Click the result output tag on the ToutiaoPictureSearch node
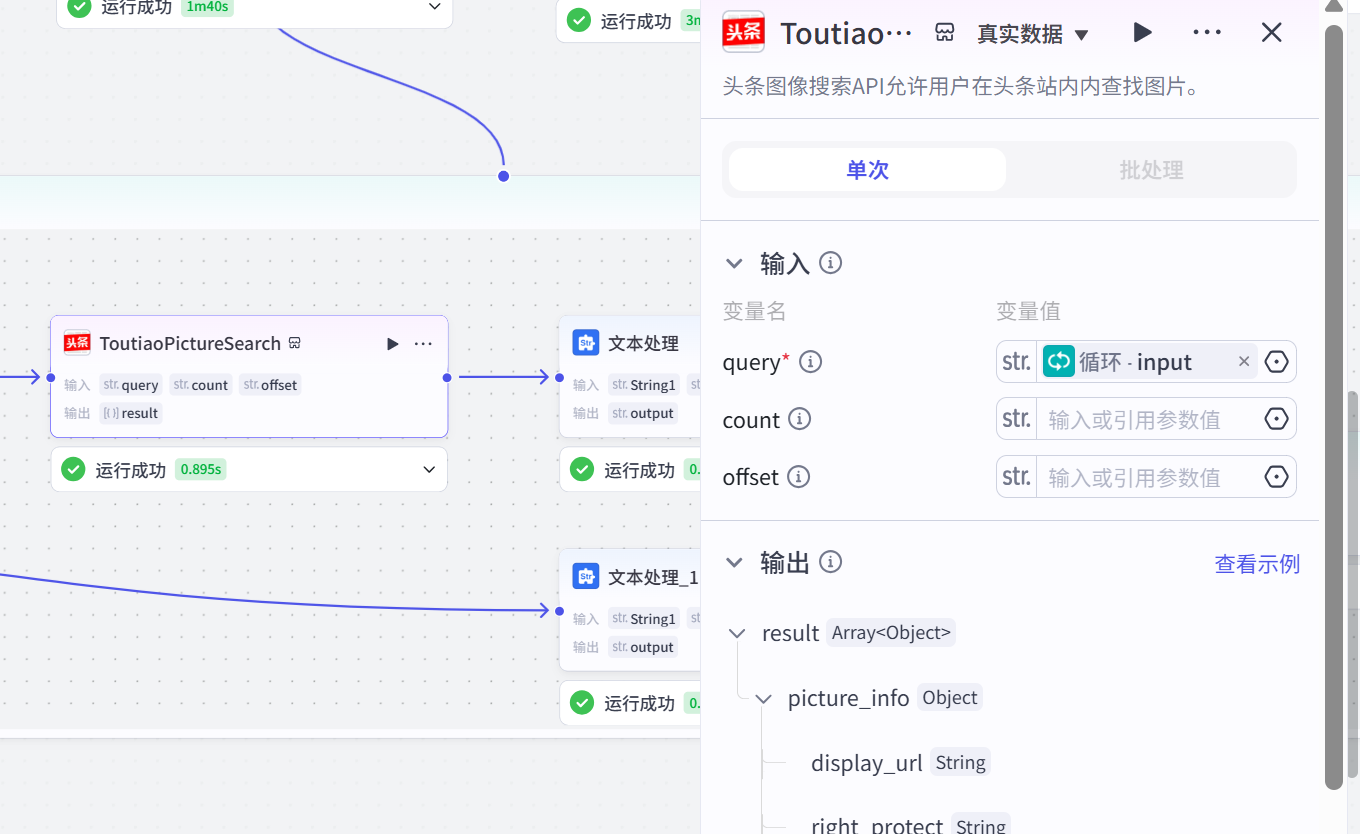Viewport: 1360px width, 834px height. coord(131,413)
